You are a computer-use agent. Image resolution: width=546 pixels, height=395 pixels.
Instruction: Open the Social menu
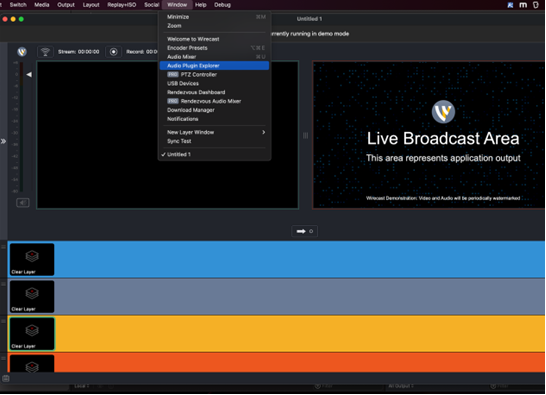click(x=151, y=5)
